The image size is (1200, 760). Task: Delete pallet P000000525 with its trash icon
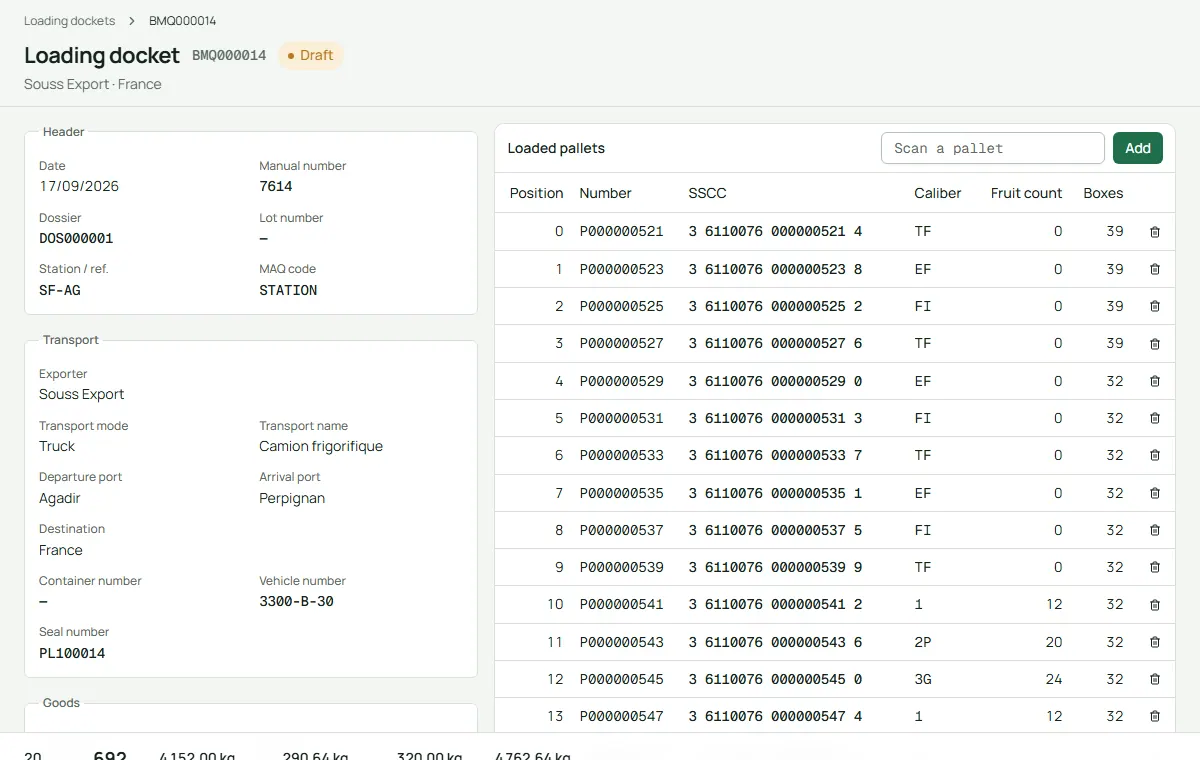coord(1155,306)
